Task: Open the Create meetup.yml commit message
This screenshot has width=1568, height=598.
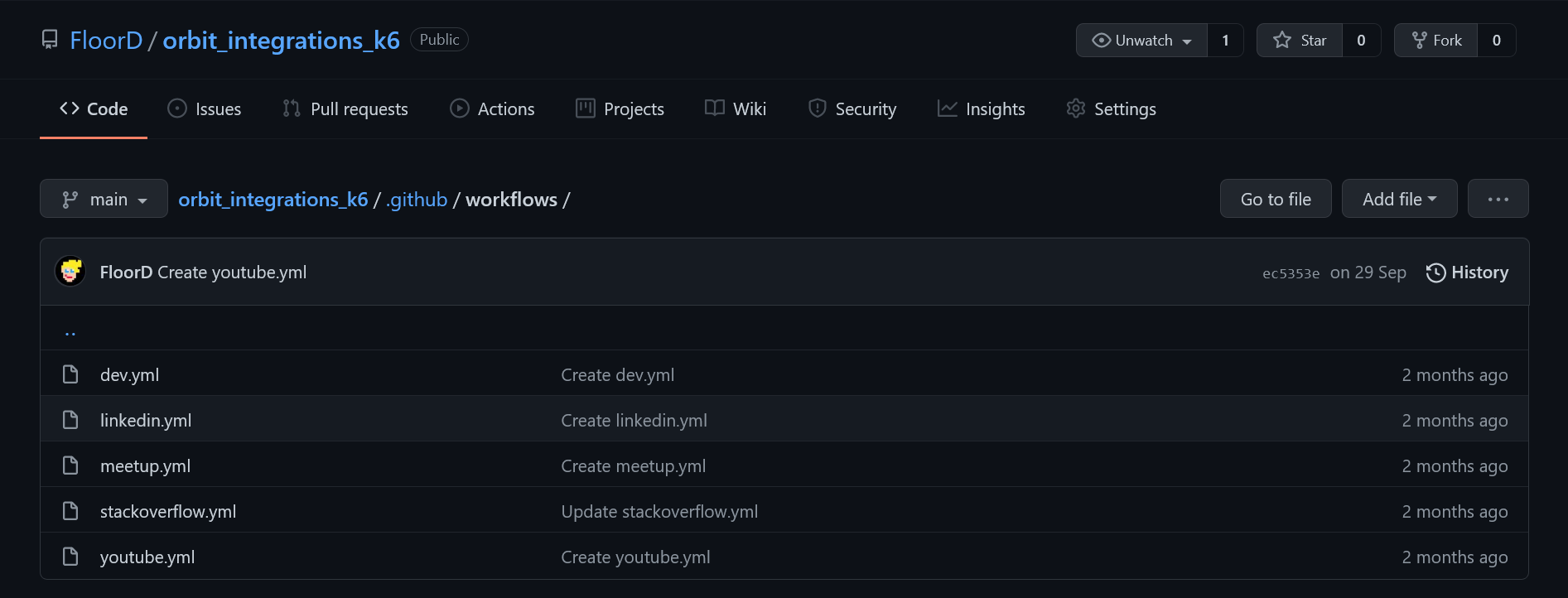Action: [634, 465]
